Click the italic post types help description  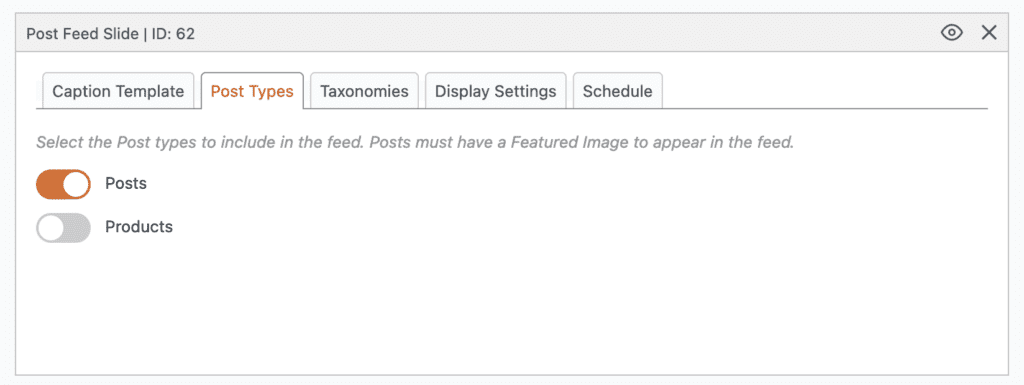coord(415,142)
